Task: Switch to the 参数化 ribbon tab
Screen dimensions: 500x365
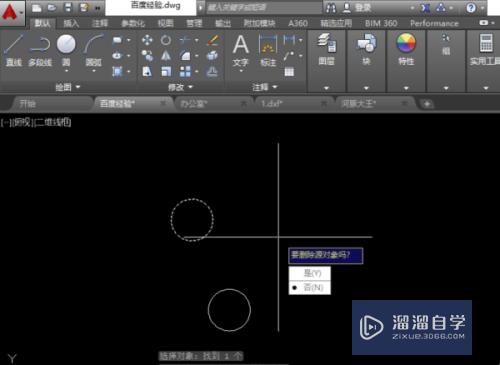Action: 133,23
